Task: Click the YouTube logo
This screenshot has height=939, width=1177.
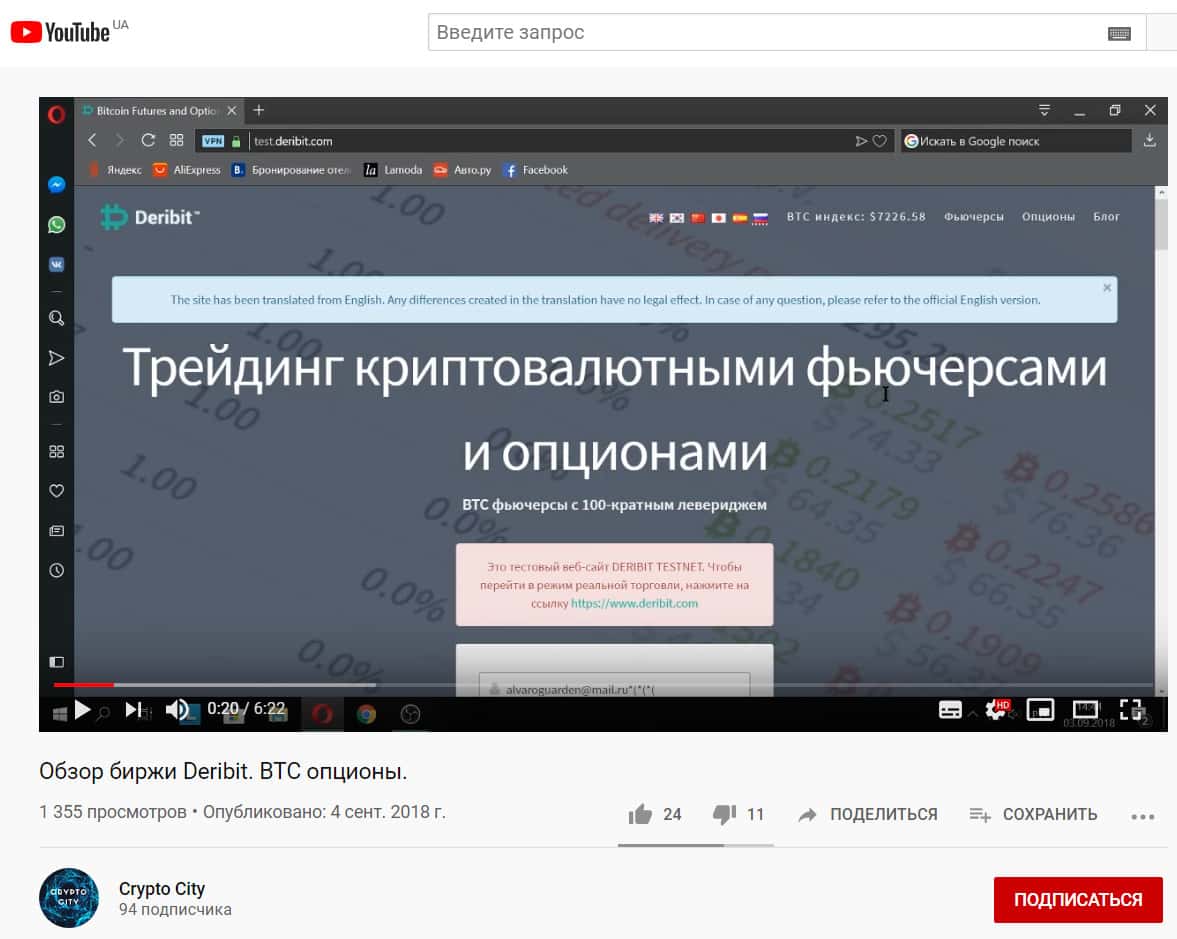Action: tap(60, 32)
